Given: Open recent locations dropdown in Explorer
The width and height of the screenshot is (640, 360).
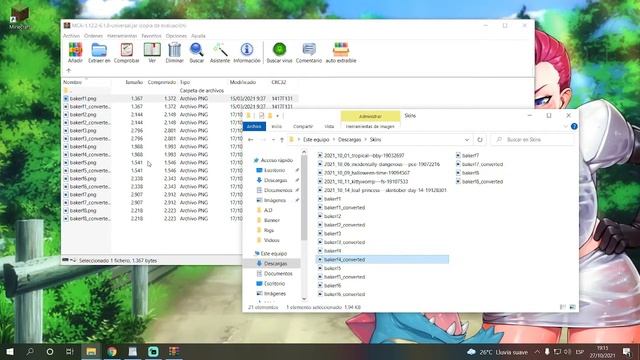Looking at the screenshot, I should click(273, 140).
